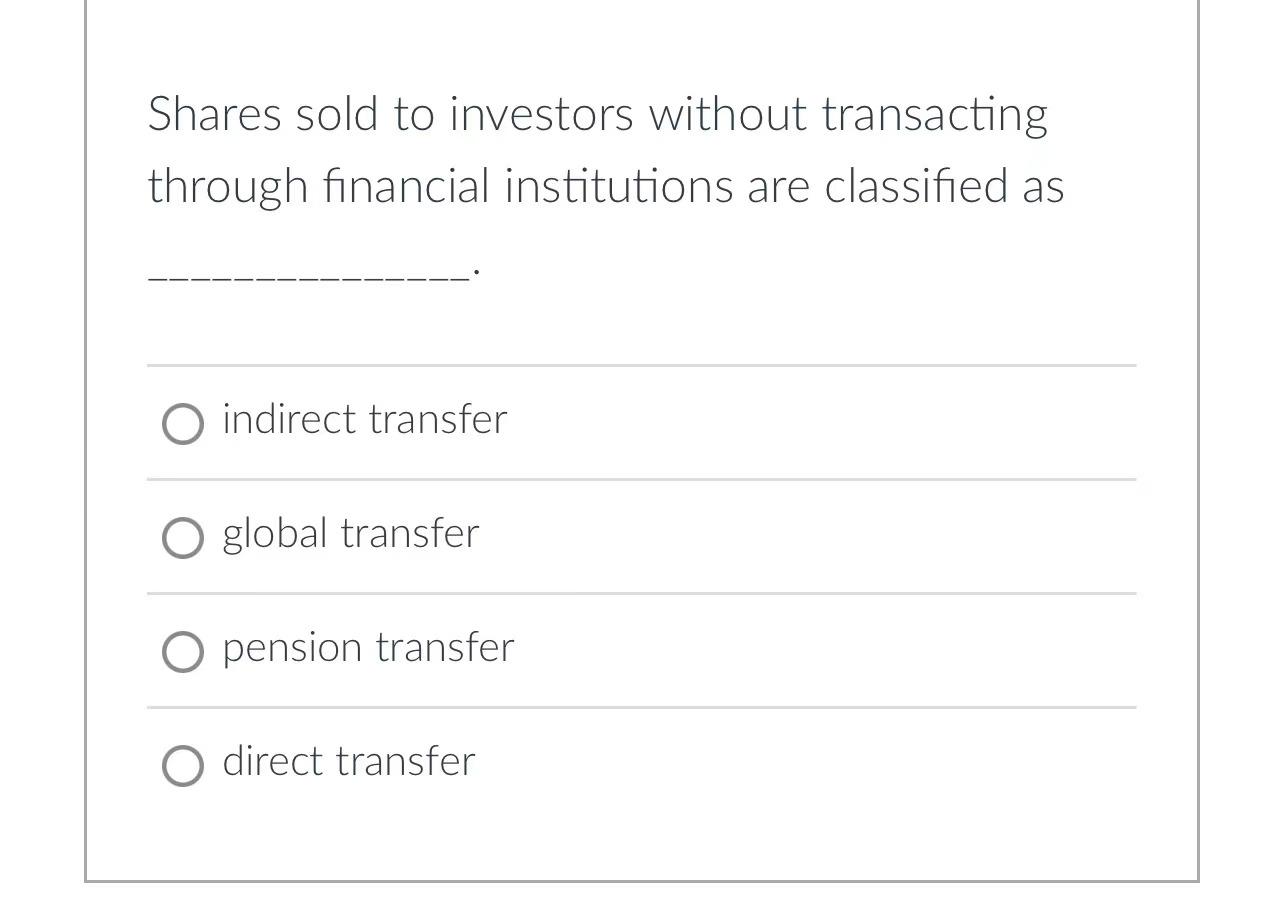Select the pension transfer radio button
Viewport: 1284px width, 917px height.
[x=182, y=651]
